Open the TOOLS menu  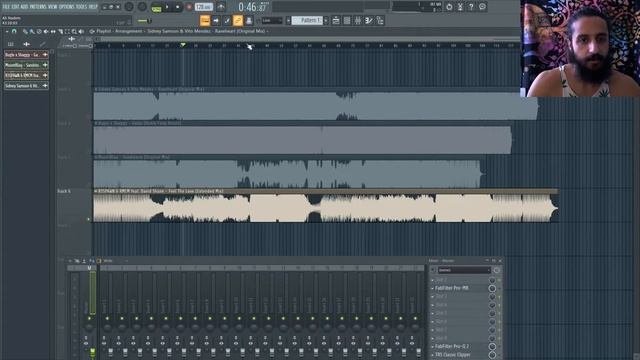point(81,7)
